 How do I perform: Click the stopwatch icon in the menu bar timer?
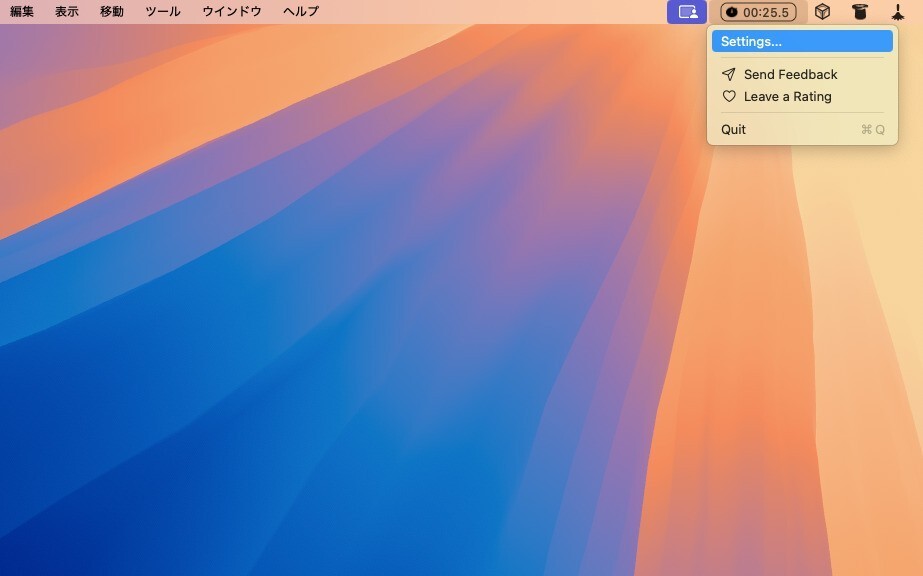[732, 12]
